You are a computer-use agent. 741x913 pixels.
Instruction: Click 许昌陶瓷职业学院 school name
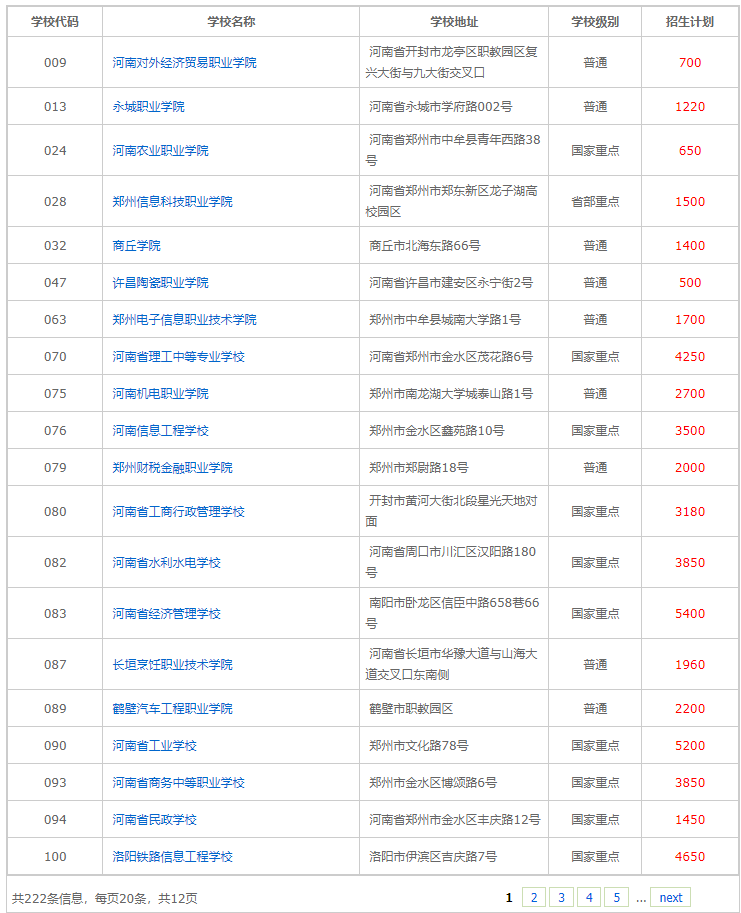[160, 282]
